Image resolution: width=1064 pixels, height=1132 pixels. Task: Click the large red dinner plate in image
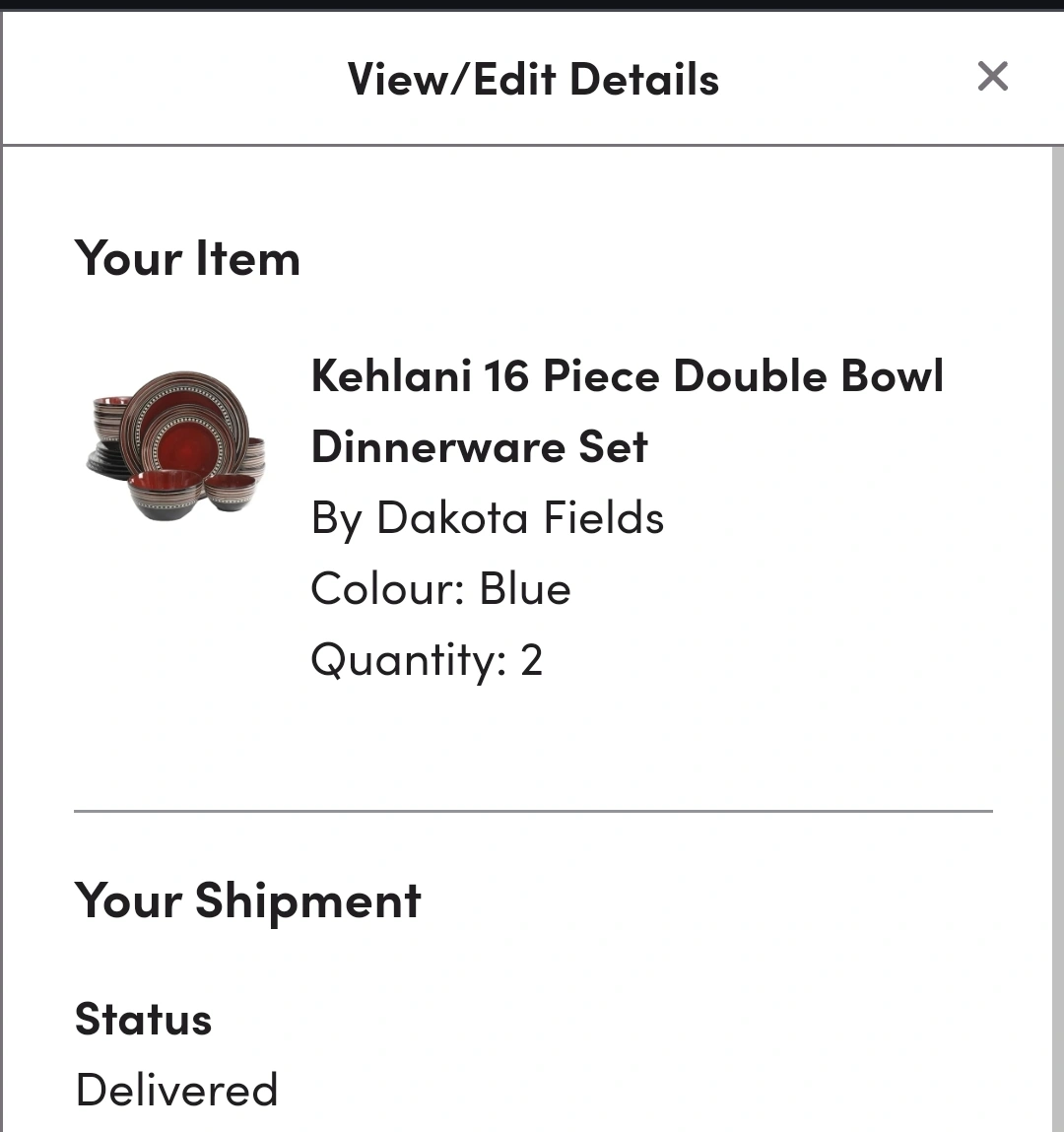(x=185, y=428)
